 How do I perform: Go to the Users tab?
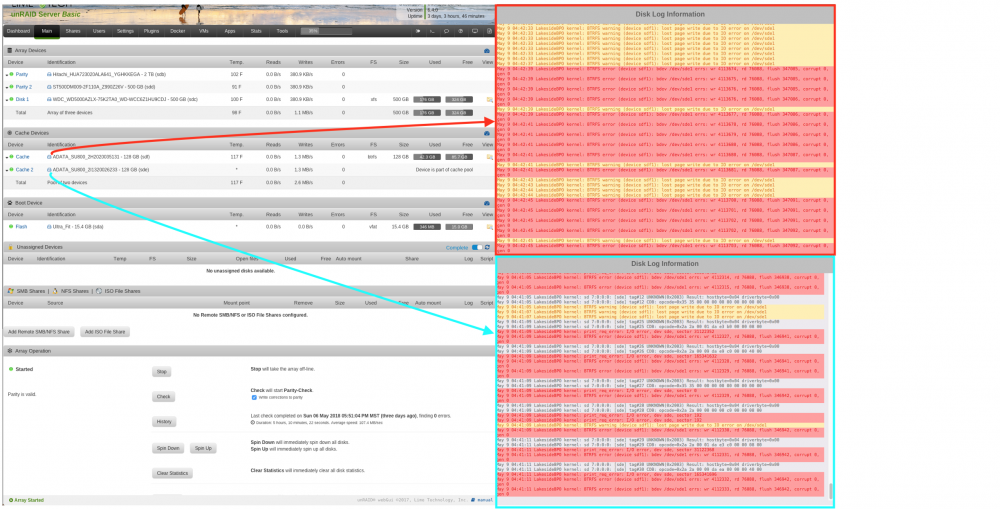pyautogui.click(x=99, y=31)
